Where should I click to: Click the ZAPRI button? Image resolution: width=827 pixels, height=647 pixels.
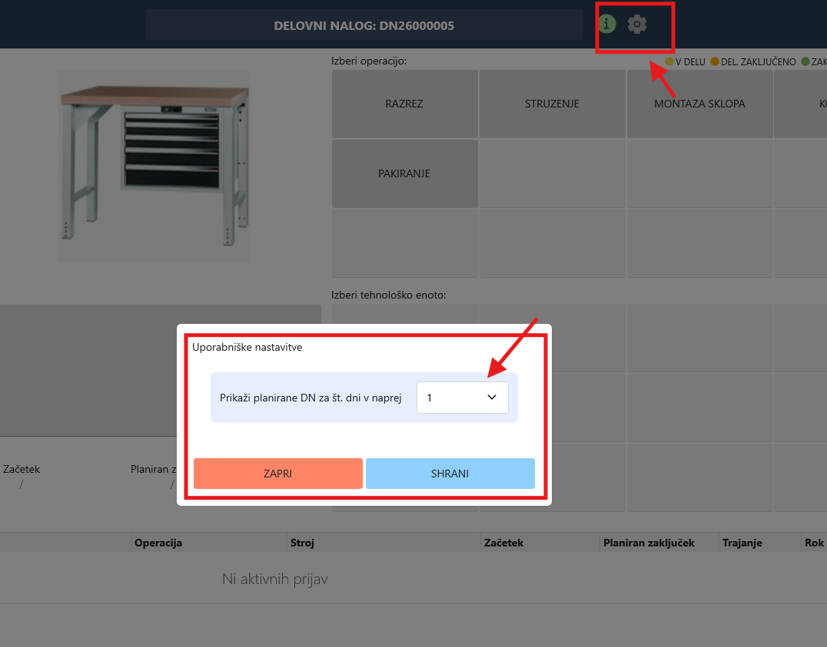[x=278, y=474]
